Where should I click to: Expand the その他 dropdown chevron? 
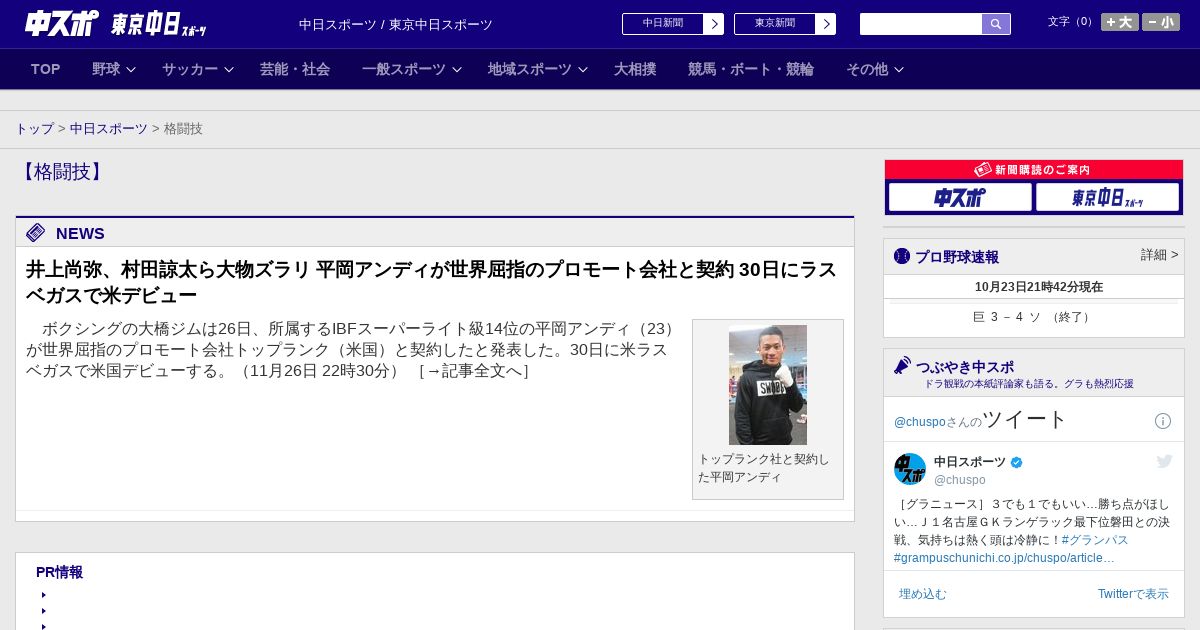(899, 69)
